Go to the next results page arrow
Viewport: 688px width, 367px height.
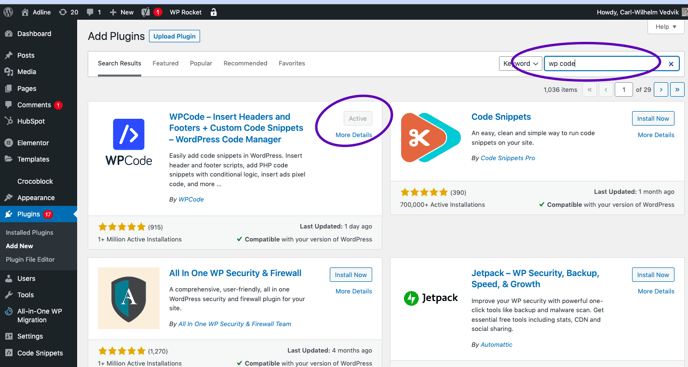661,90
